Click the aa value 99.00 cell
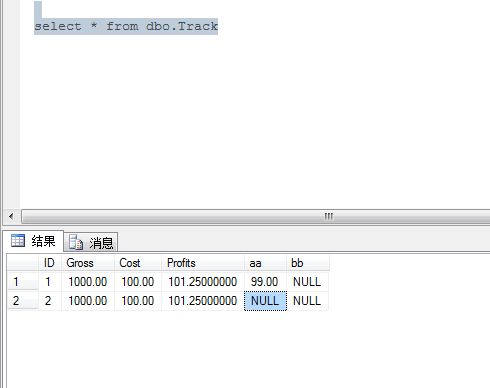The width and height of the screenshot is (490, 388). [x=265, y=282]
